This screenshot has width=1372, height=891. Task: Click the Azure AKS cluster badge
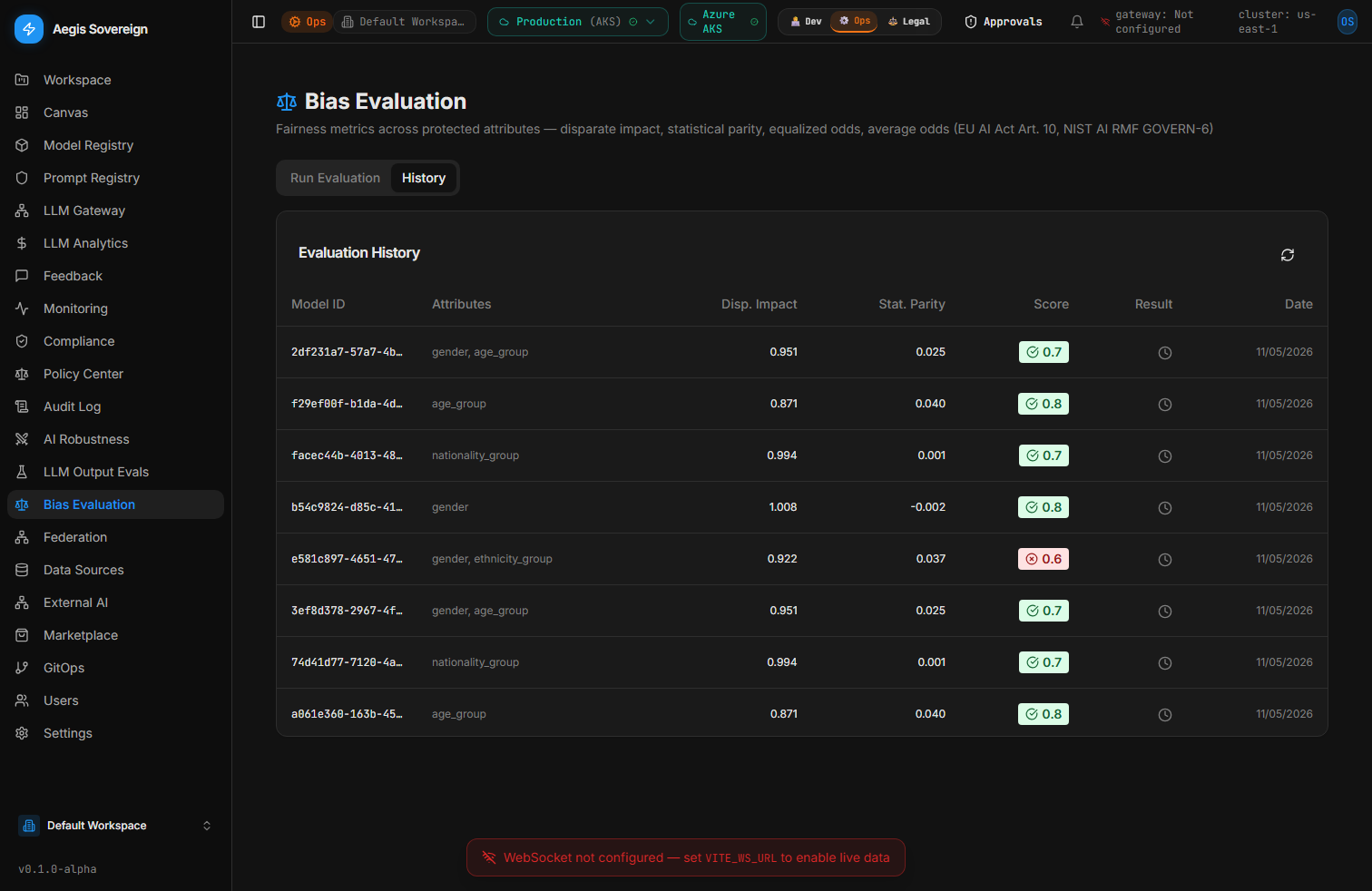pos(723,22)
